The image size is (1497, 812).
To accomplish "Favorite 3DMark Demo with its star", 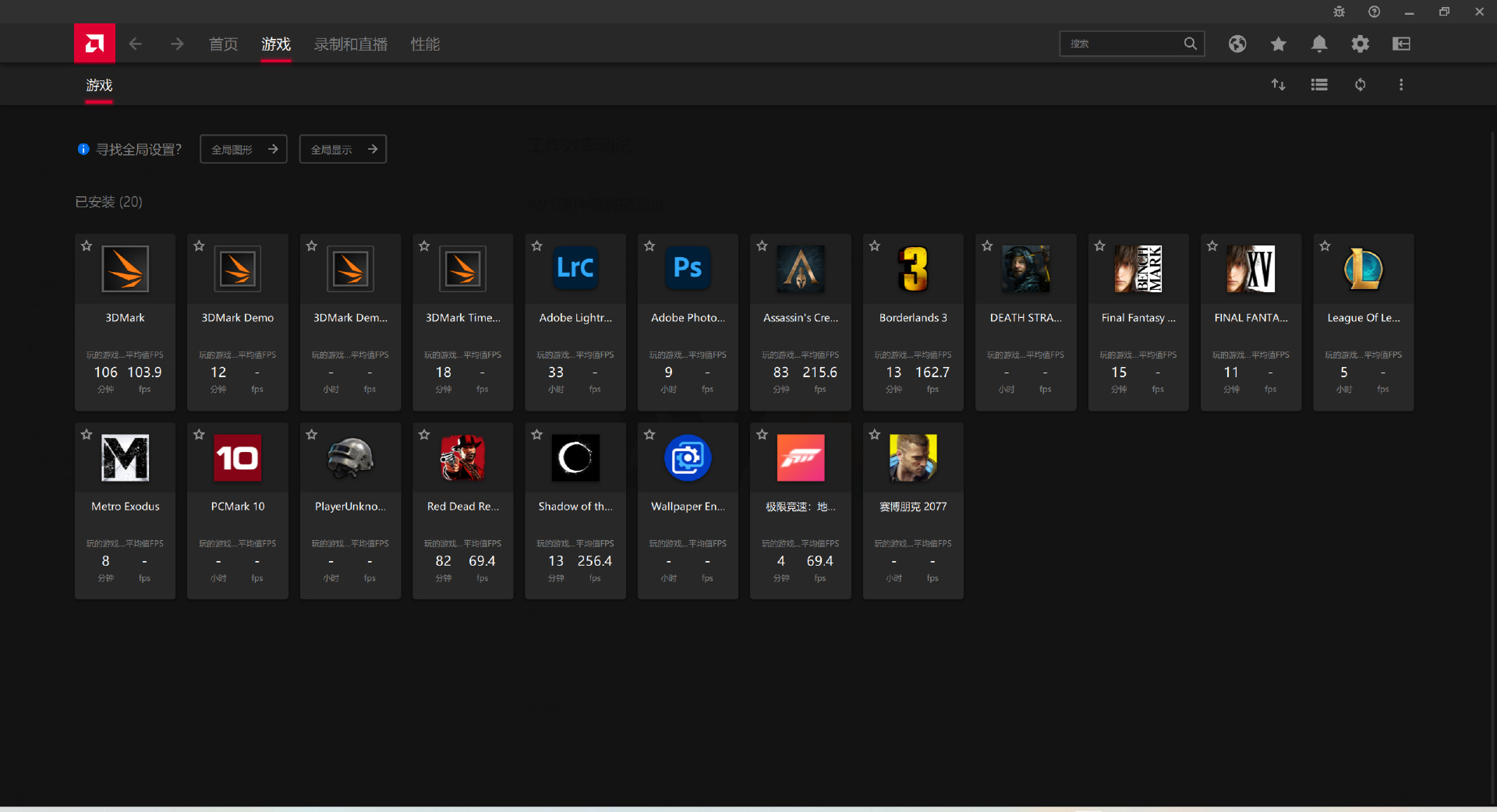I will 199,246.
